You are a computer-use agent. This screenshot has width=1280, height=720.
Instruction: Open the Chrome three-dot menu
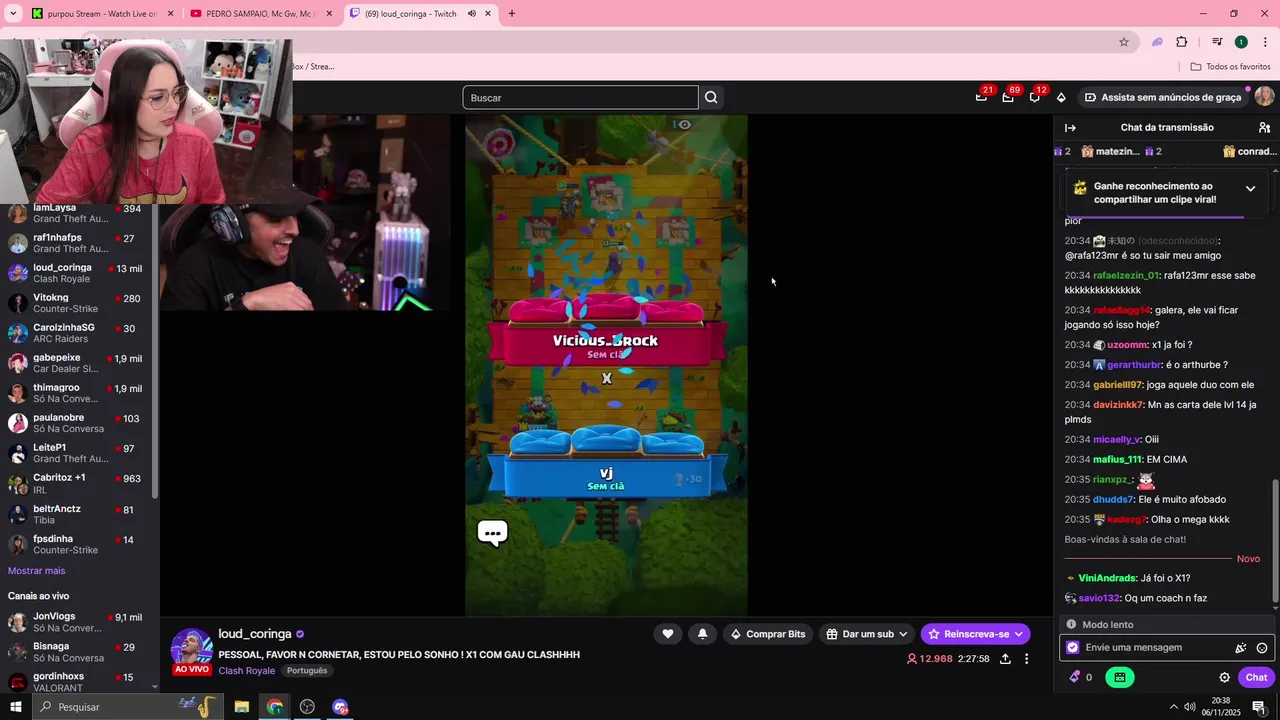coord(1265,42)
